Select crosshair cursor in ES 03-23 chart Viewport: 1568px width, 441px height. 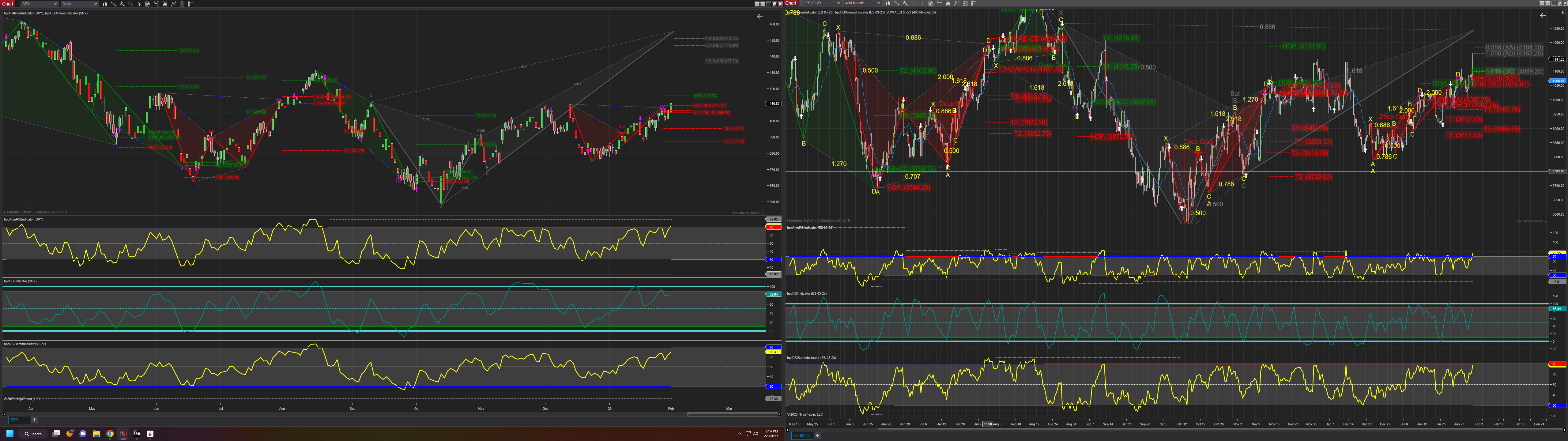click(922, 3)
